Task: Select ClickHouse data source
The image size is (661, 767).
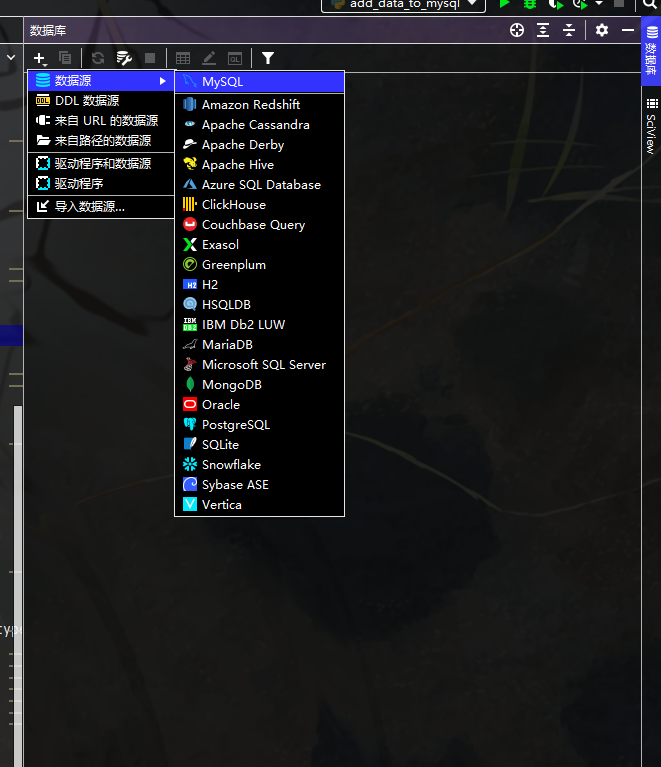Action: pos(259,204)
